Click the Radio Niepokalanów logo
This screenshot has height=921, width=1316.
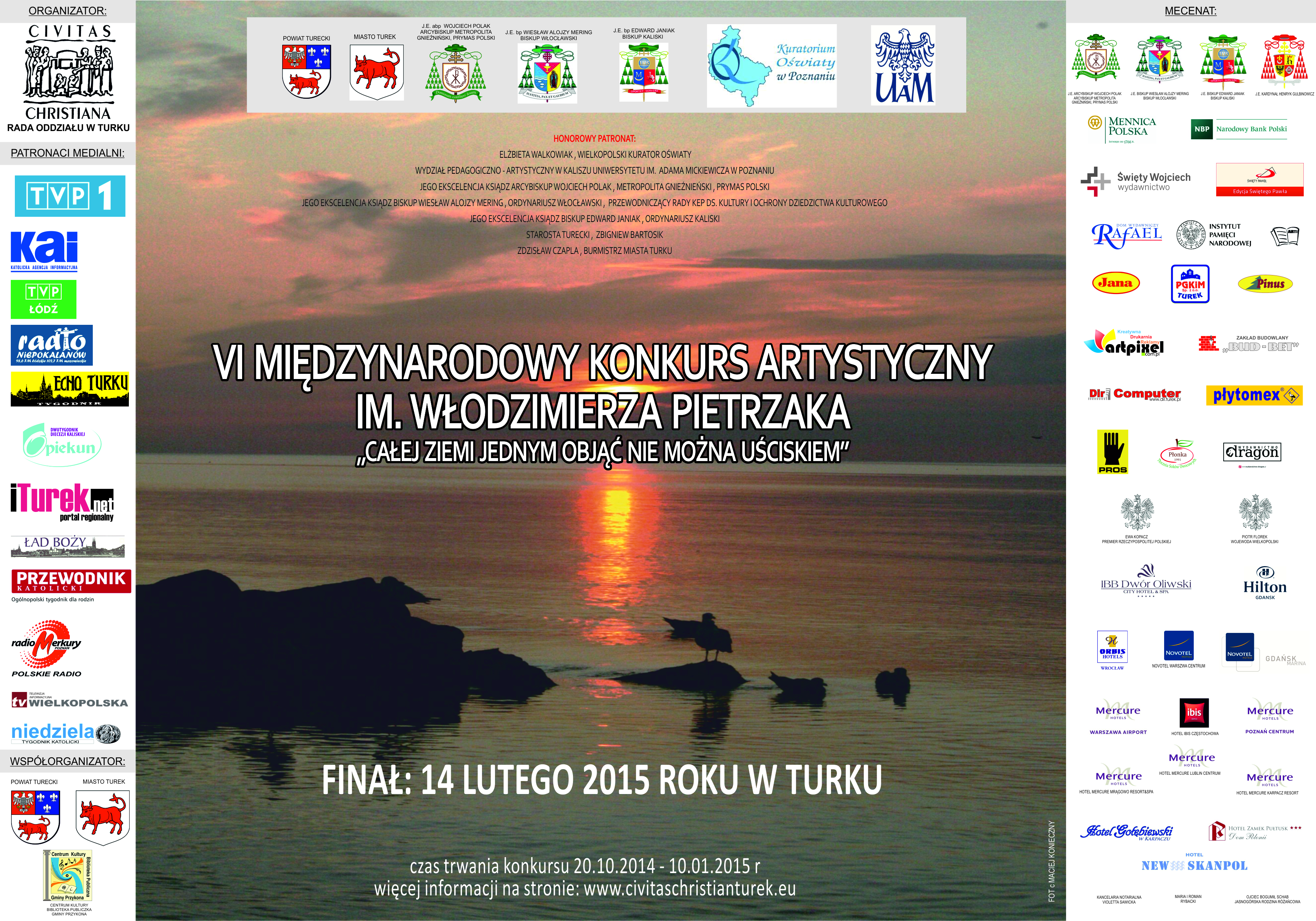[x=52, y=346]
